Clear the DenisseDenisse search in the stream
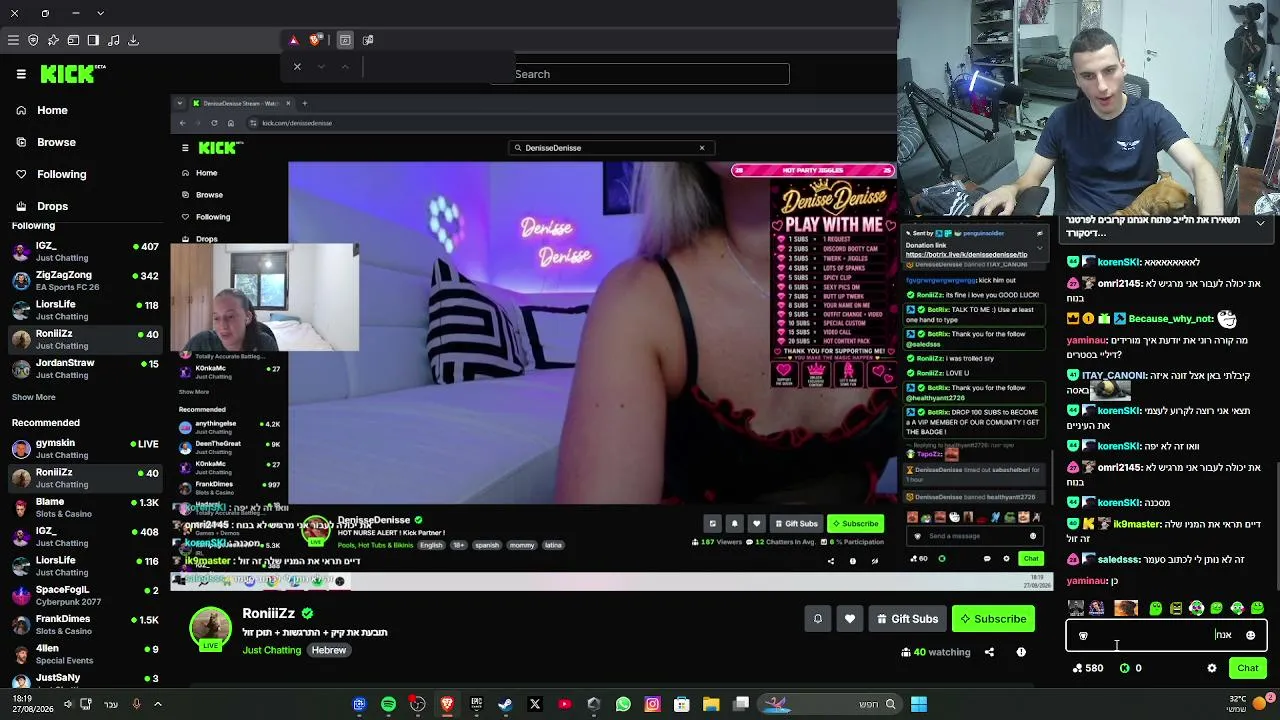Screen dimensions: 1280x720 coord(702,148)
